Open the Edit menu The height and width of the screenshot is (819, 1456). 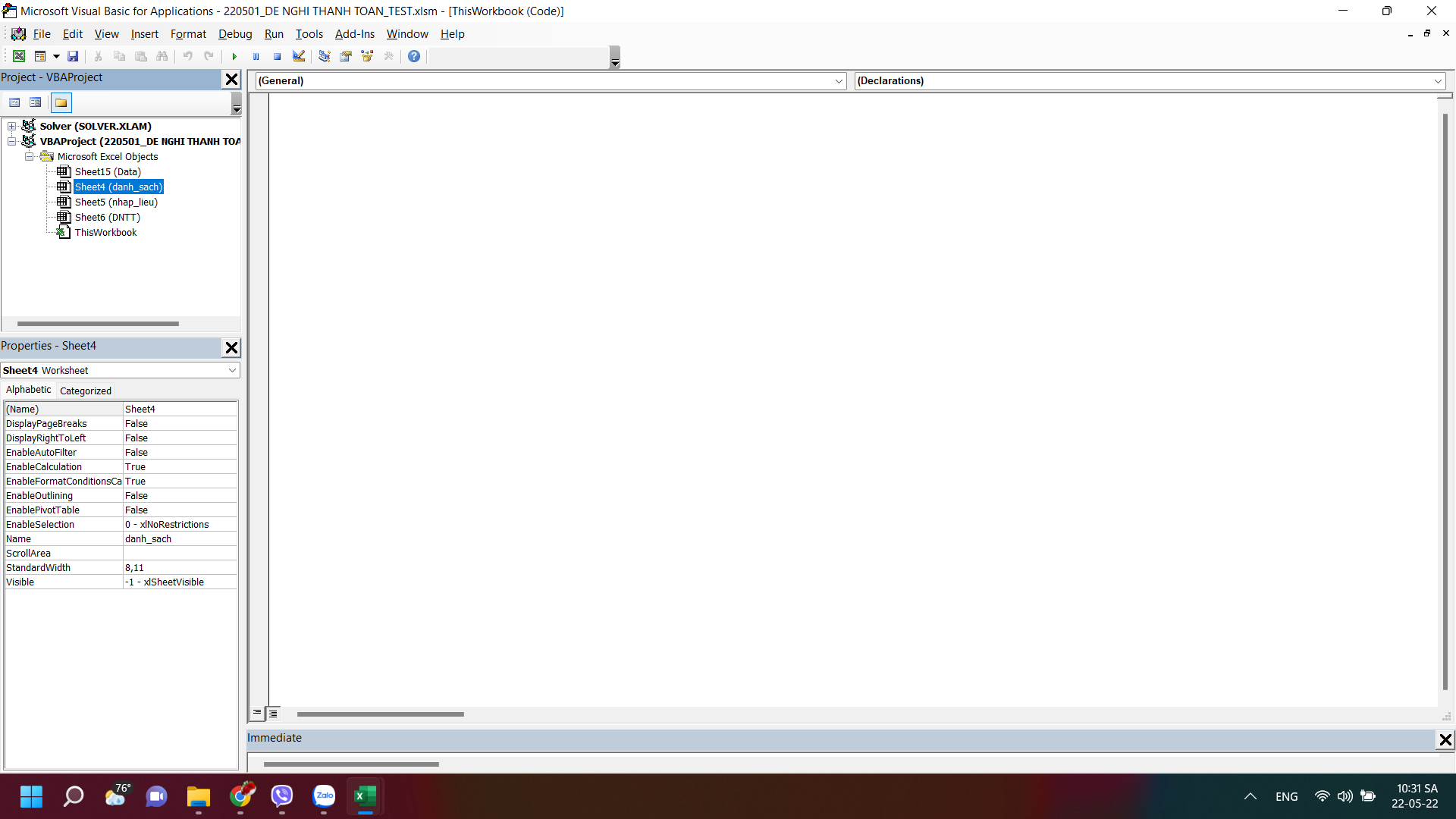pos(73,34)
